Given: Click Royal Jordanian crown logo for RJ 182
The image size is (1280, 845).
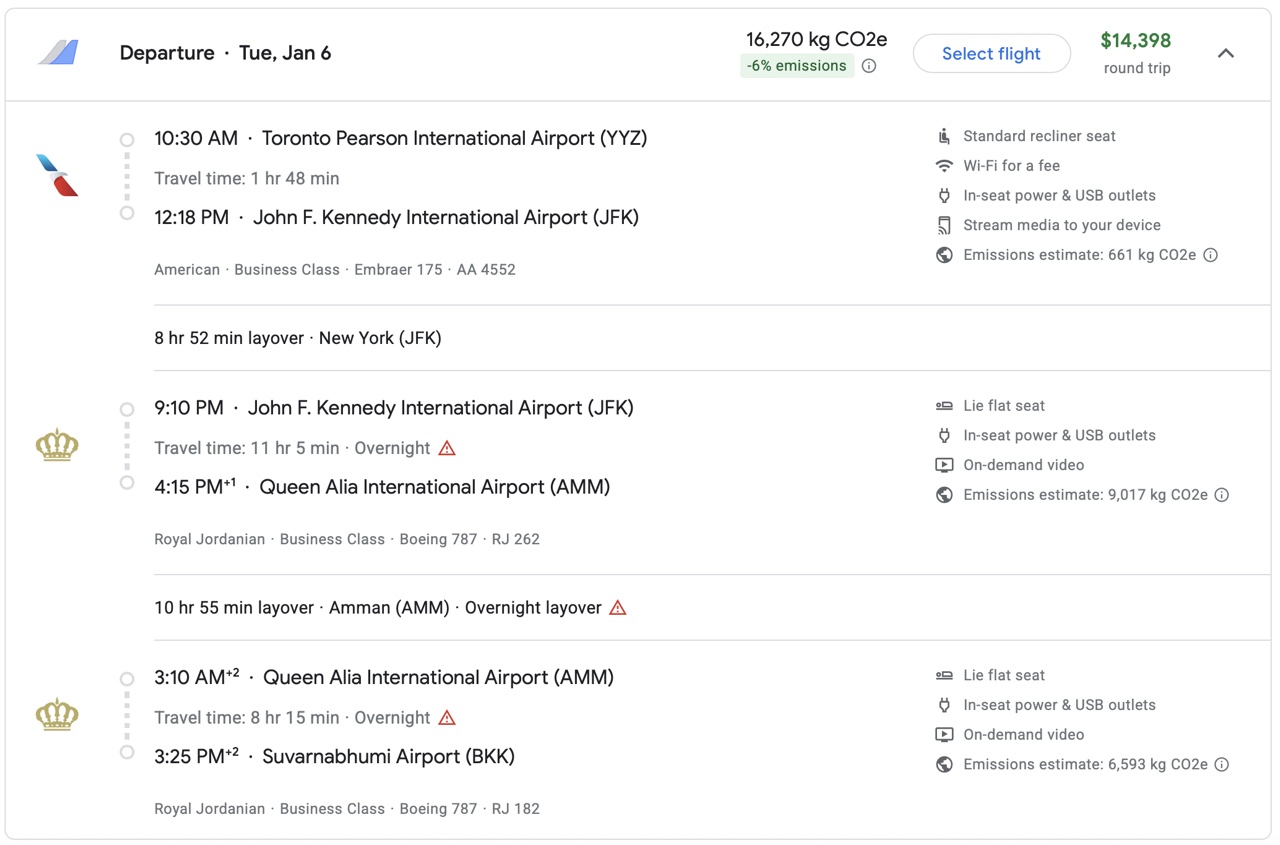Looking at the screenshot, I should point(57,715).
